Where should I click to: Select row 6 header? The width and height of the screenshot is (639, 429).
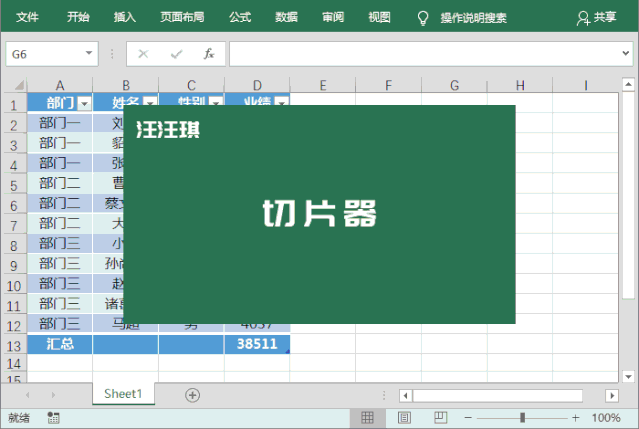[14, 205]
